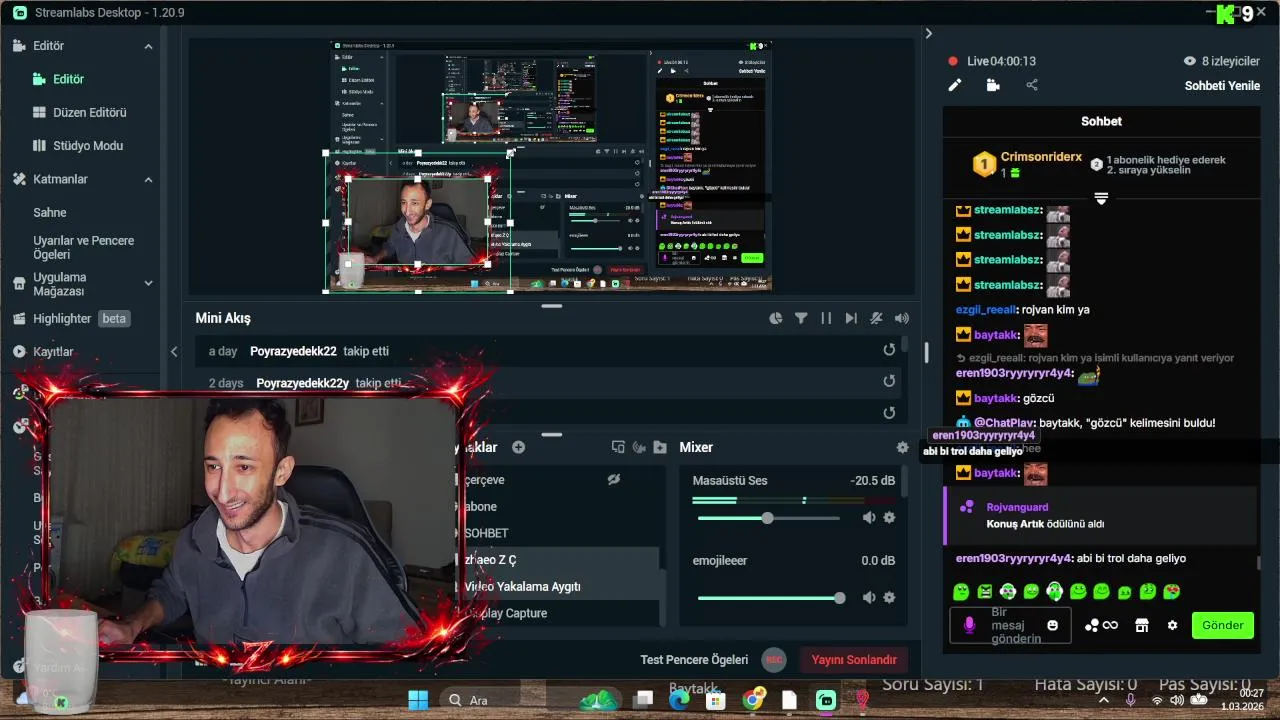Expand the gift leaderboard arrow in chat
Screen dimensions: 1280x720
[1101, 198]
